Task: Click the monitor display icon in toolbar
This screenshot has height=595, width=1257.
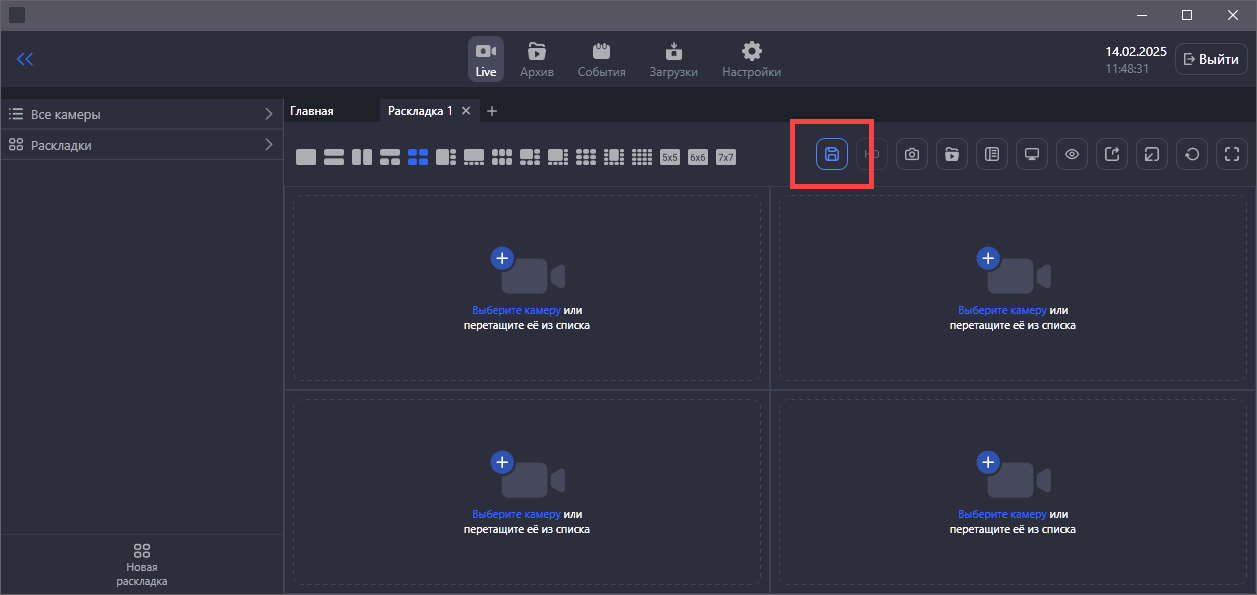Action: (1031, 154)
